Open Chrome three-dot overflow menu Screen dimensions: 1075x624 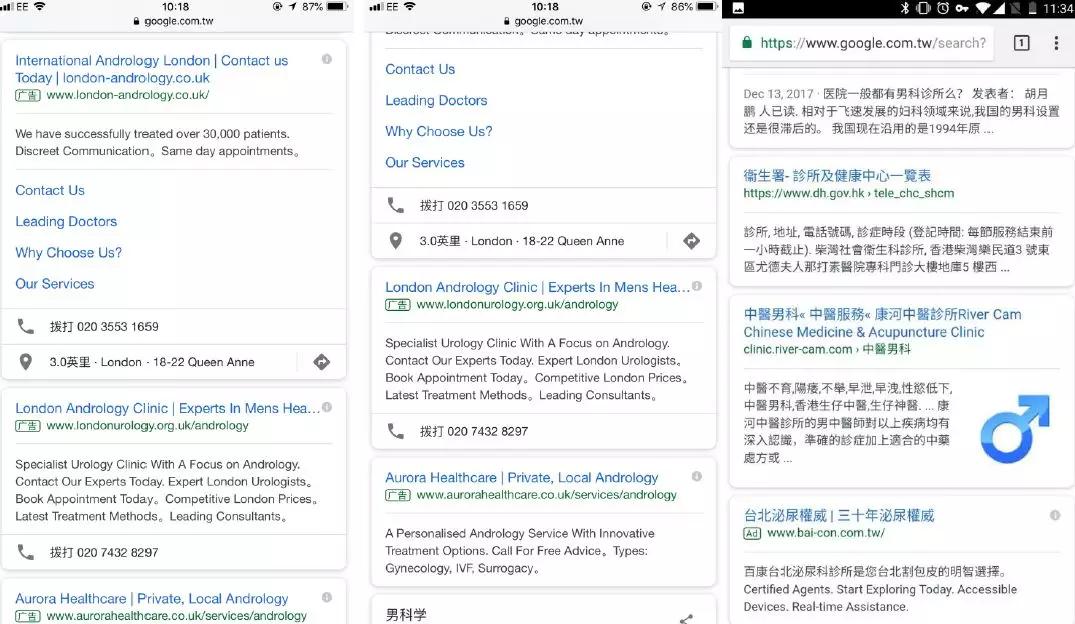coord(1056,43)
